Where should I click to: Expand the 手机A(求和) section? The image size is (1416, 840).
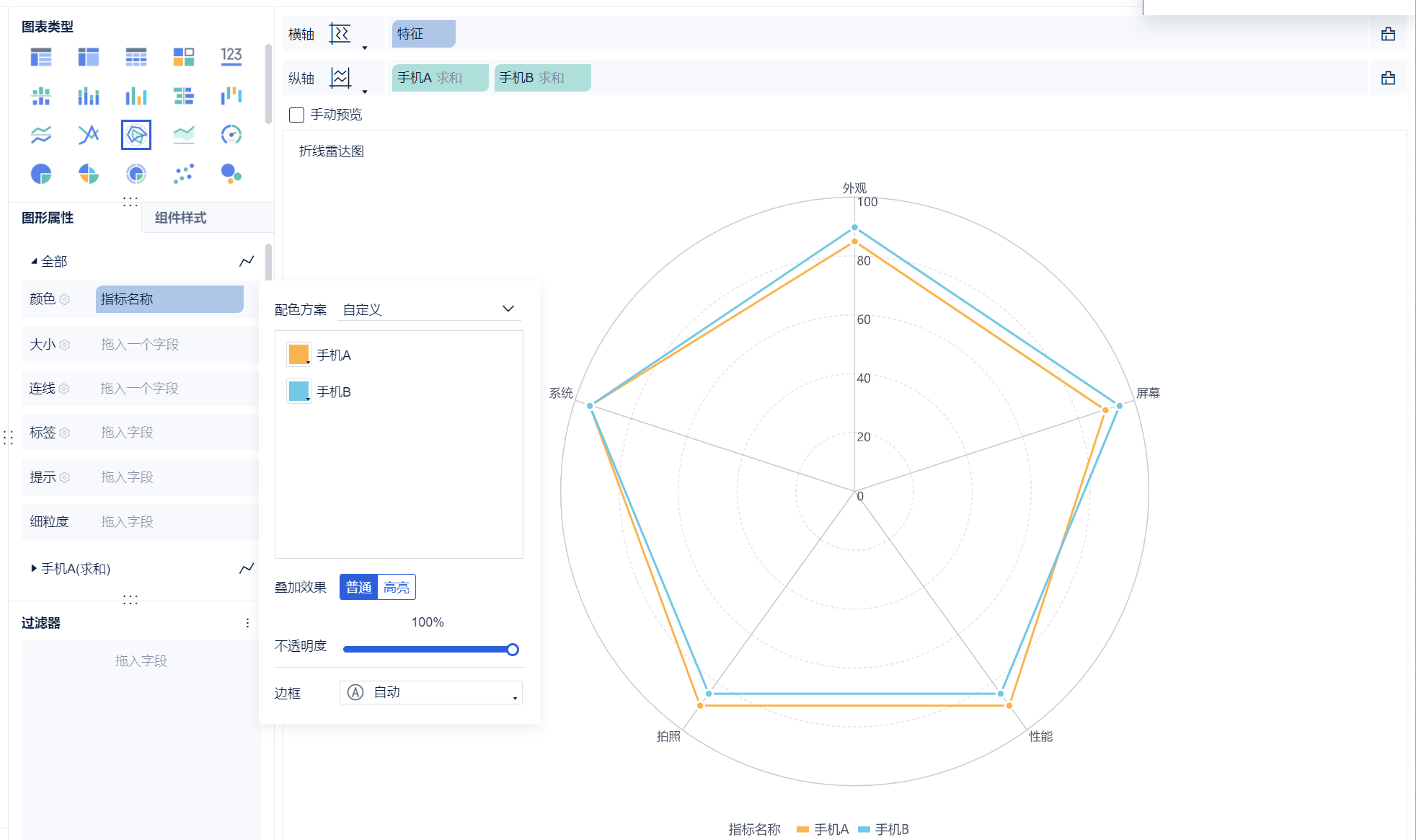point(34,568)
